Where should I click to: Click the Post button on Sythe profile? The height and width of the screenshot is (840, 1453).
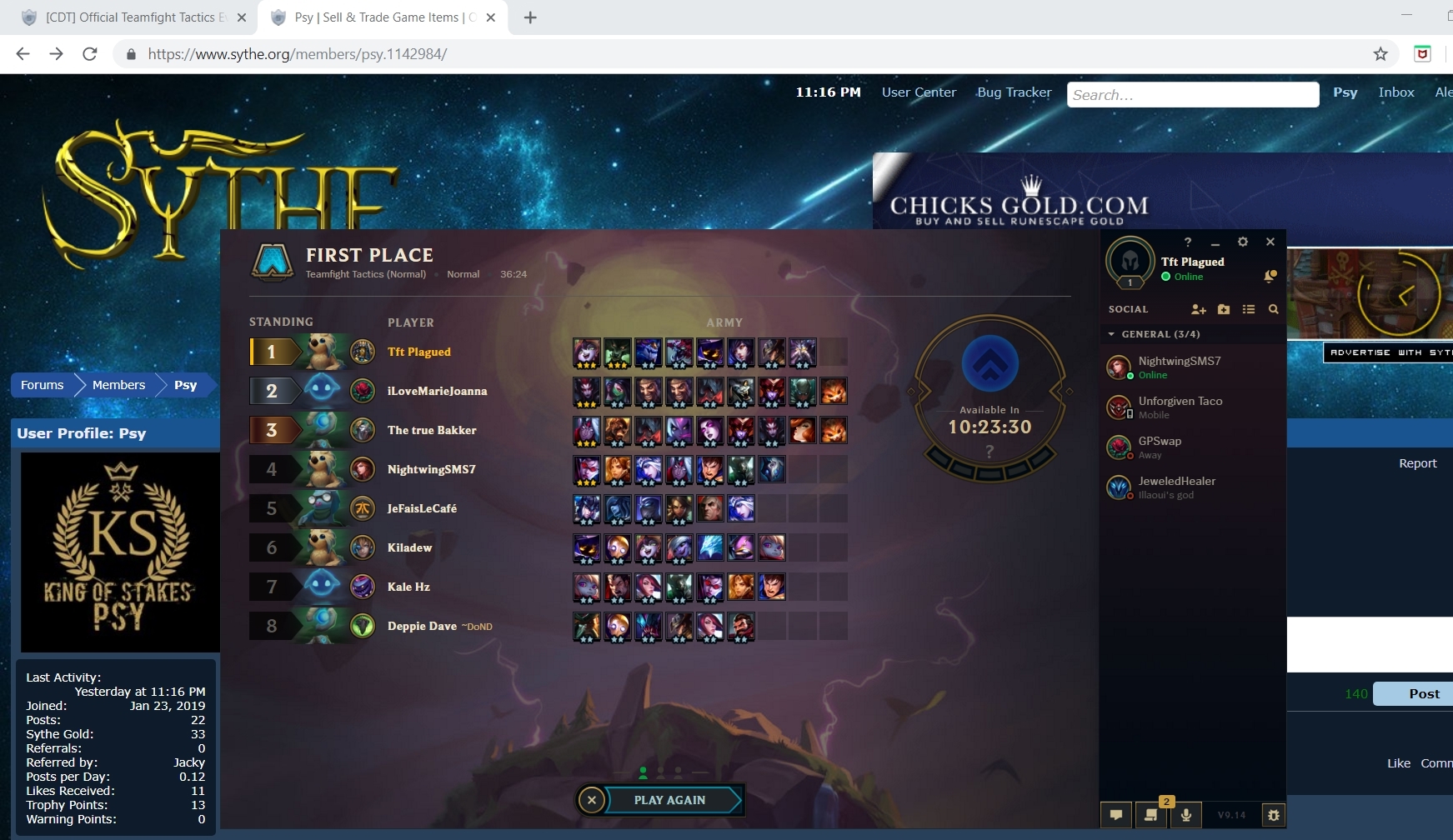[x=1415, y=693]
